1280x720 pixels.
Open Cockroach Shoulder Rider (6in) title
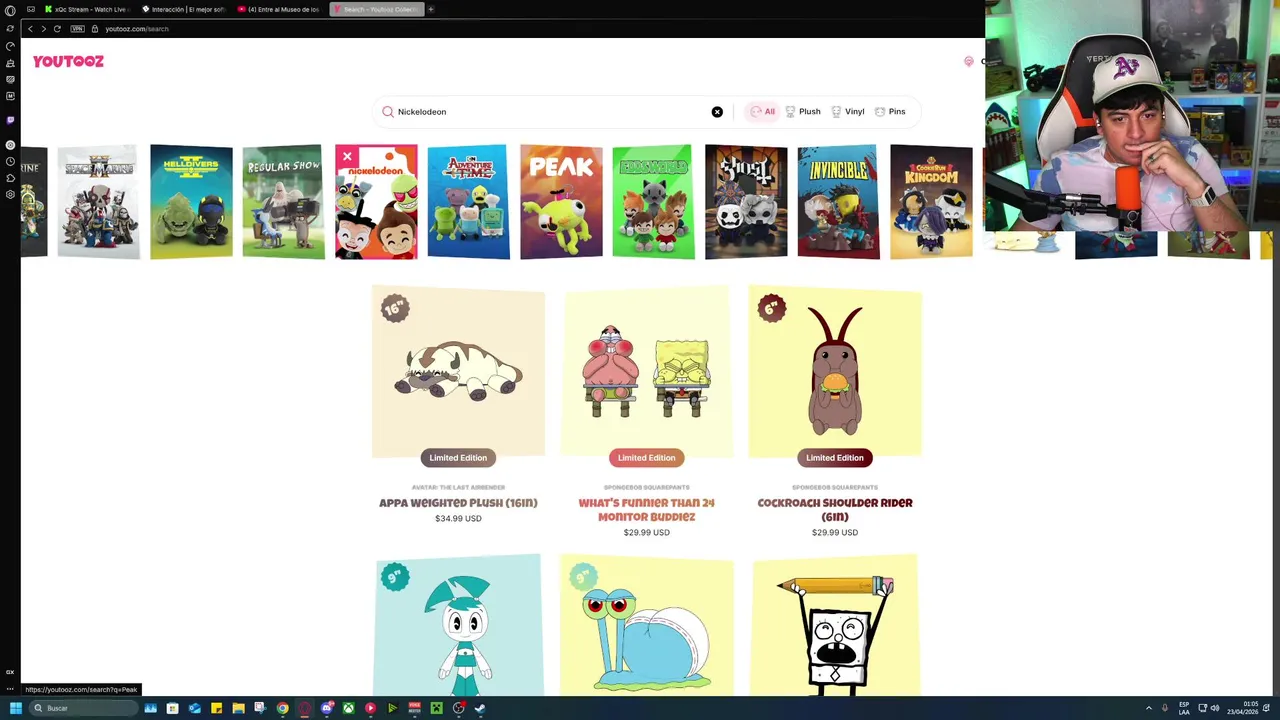click(835, 510)
